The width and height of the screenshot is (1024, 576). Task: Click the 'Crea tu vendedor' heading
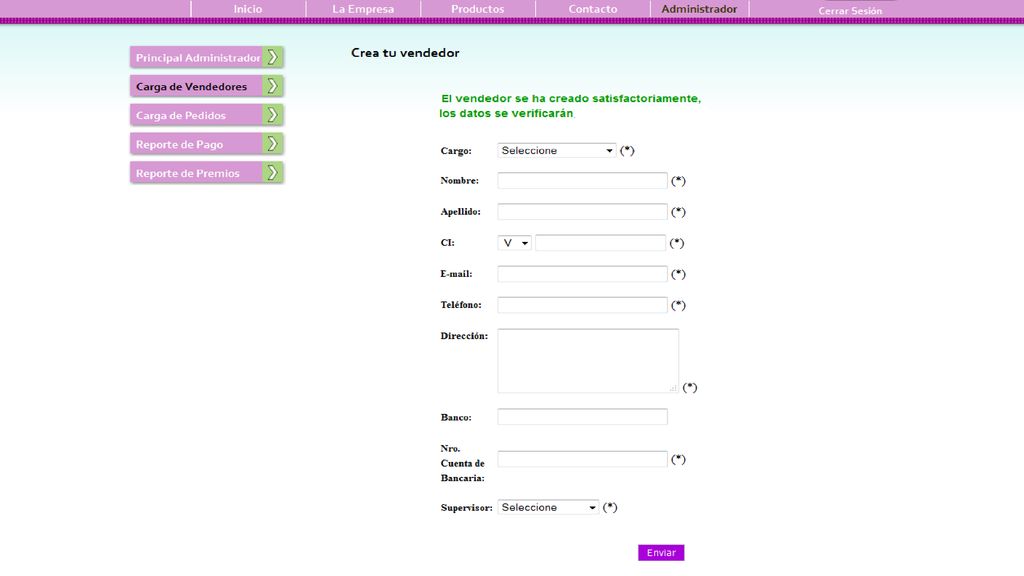[405, 53]
